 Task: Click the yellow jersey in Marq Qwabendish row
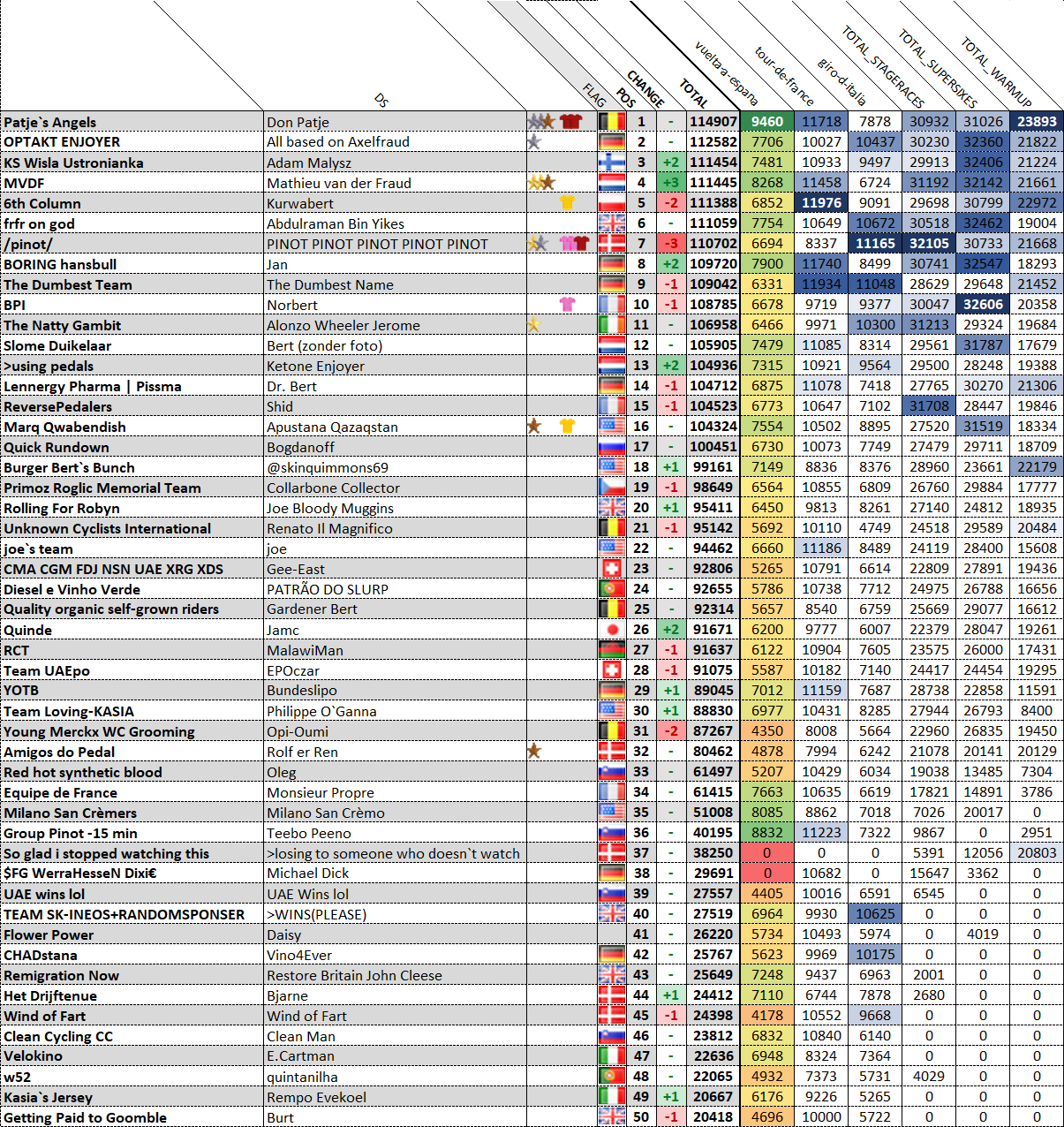[568, 427]
